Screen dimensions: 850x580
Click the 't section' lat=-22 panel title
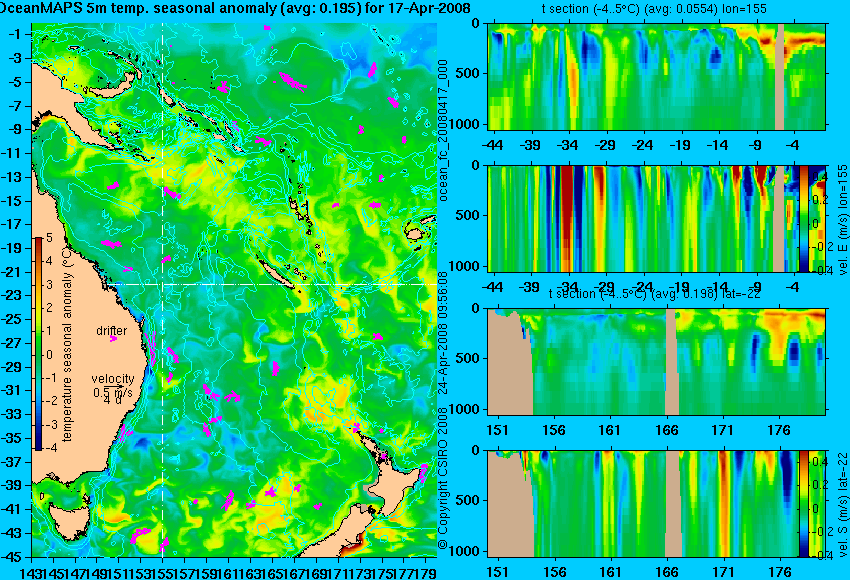click(654, 294)
